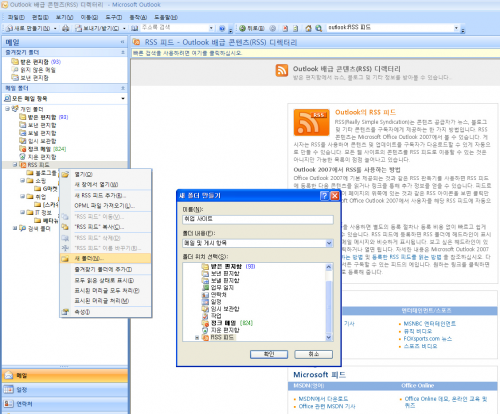Choose 열기 in the context menu
This screenshot has height=414, width=500.
point(105,174)
